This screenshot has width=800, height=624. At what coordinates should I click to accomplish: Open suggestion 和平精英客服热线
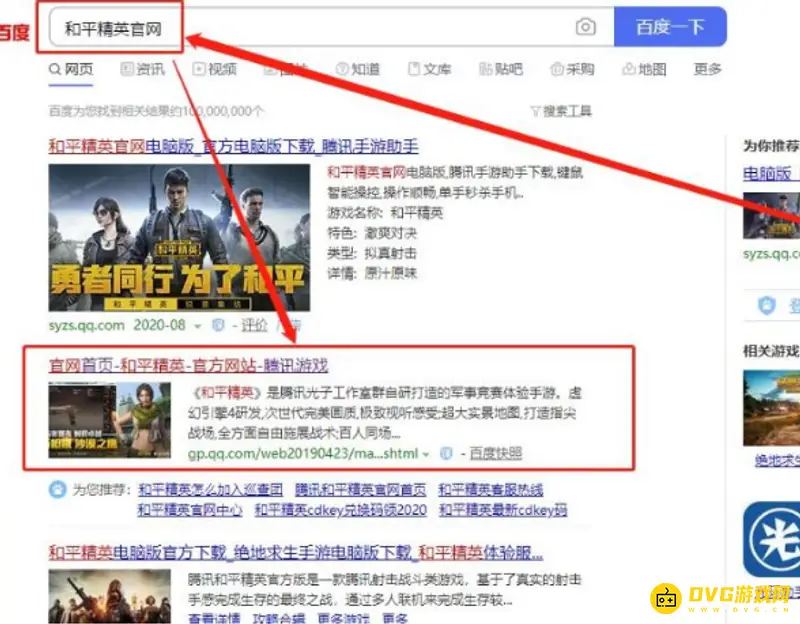[x=491, y=490]
